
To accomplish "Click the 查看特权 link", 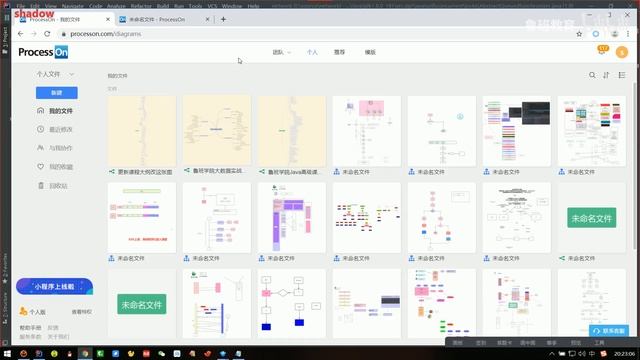I will 82,312.
